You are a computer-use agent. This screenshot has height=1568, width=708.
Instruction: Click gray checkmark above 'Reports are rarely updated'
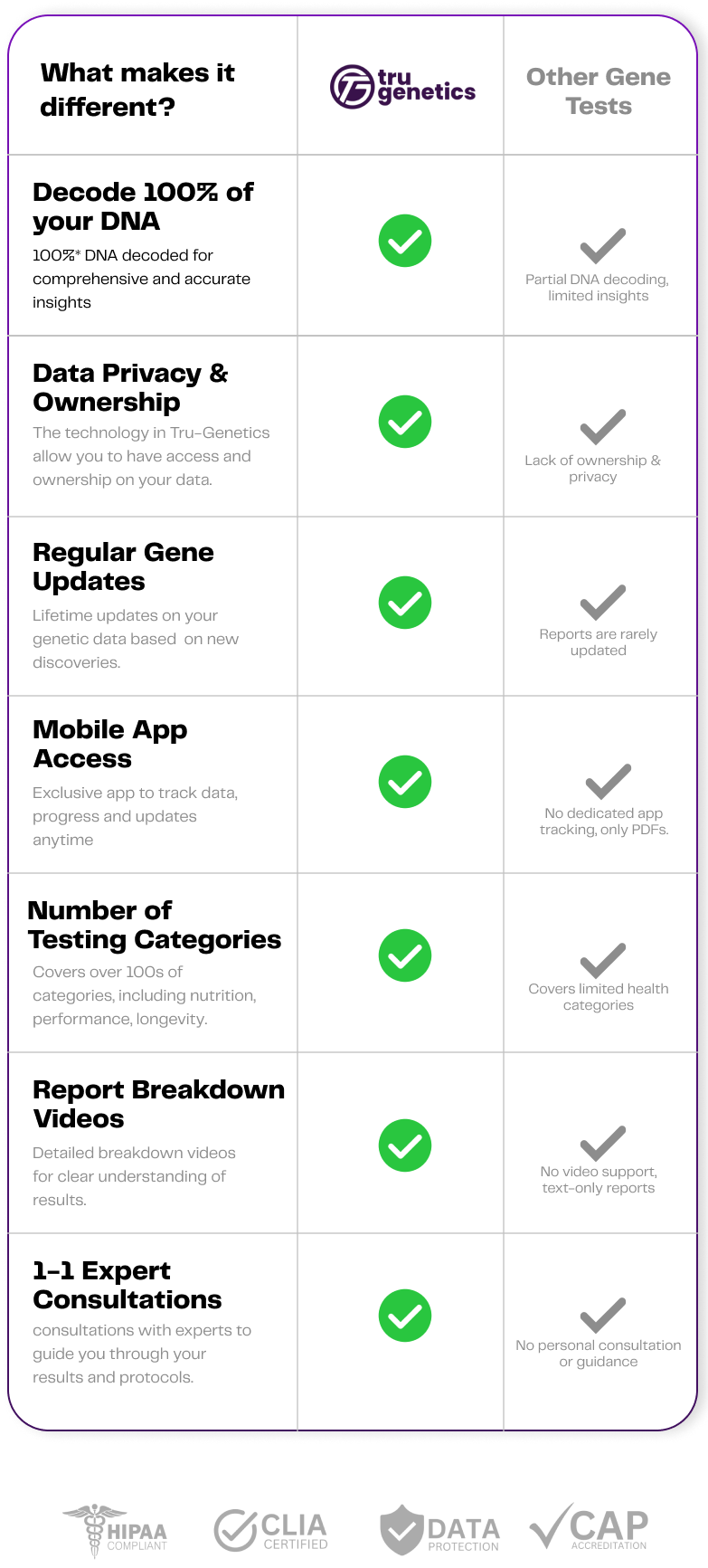pos(602,603)
